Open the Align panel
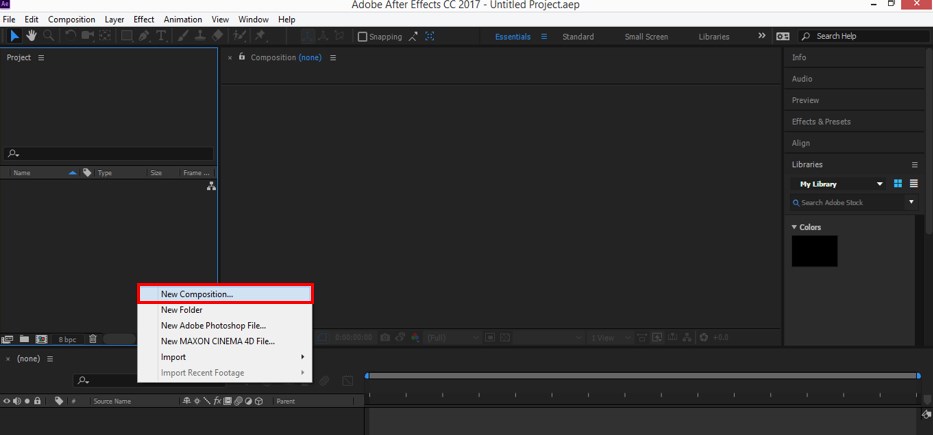 coord(800,143)
